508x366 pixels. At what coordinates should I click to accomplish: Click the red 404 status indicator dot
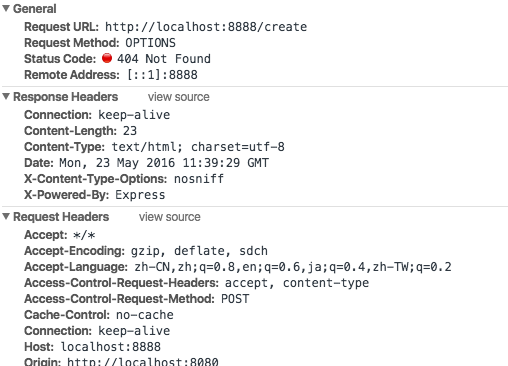pos(107,58)
